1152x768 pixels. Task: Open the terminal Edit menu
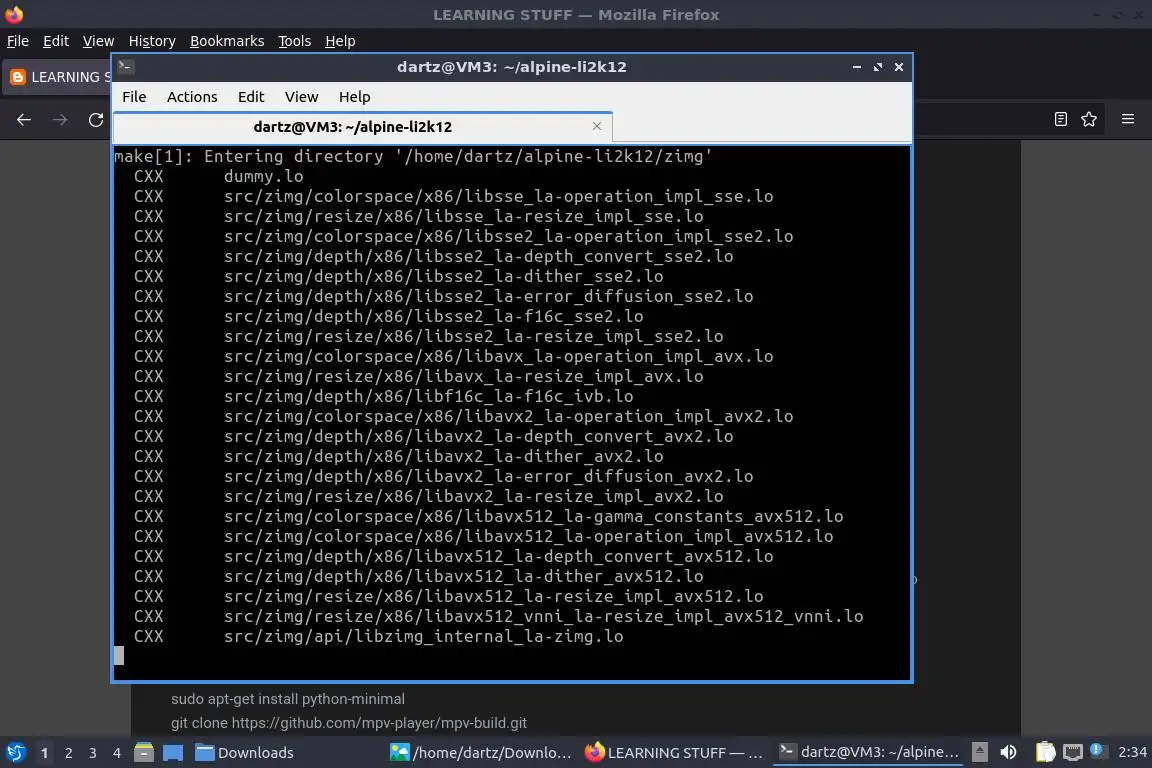pyautogui.click(x=251, y=97)
